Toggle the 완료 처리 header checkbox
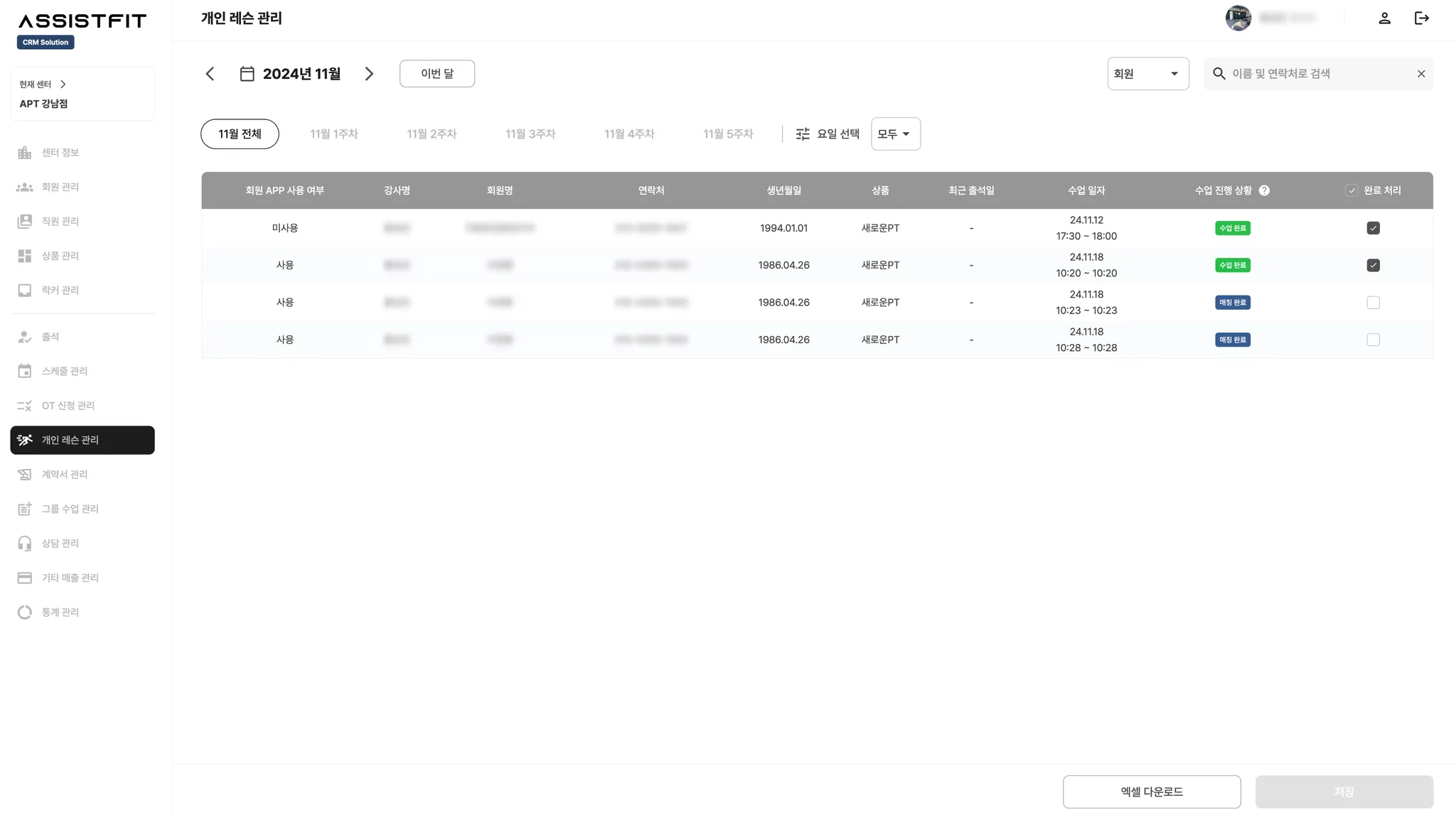This screenshot has width=1456, height=815. [x=1351, y=190]
